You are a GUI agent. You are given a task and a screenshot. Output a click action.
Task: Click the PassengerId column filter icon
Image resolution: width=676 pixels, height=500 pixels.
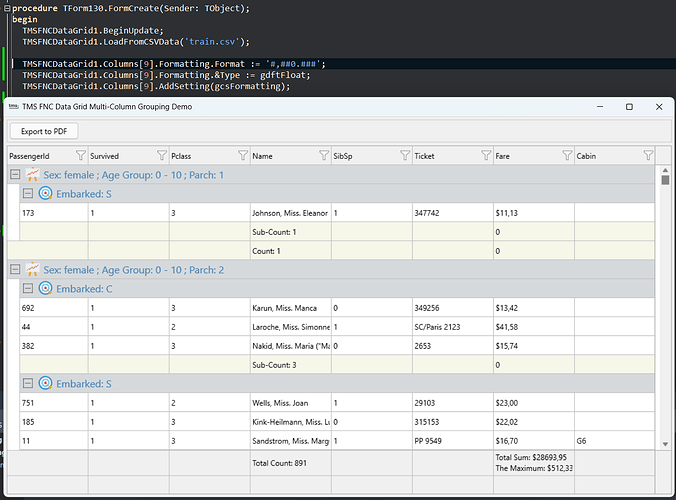coord(79,155)
